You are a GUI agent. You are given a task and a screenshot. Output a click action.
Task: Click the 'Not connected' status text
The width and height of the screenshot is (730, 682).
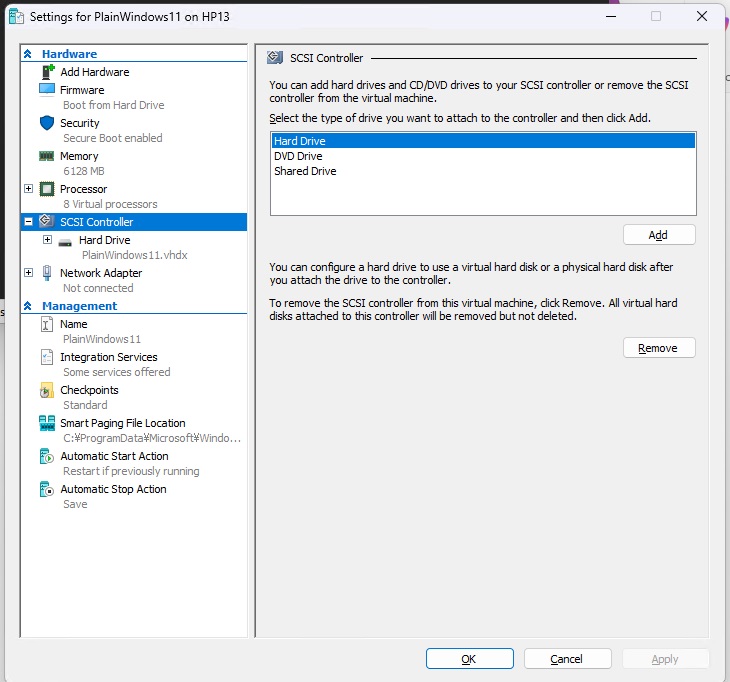(x=98, y=288)
